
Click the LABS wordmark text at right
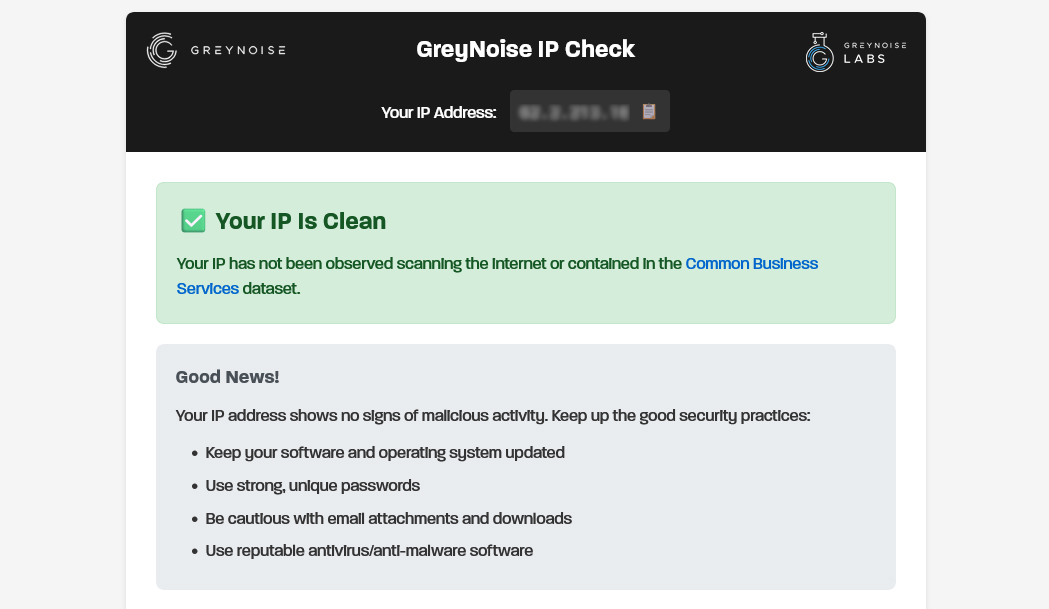pos(864,59)
